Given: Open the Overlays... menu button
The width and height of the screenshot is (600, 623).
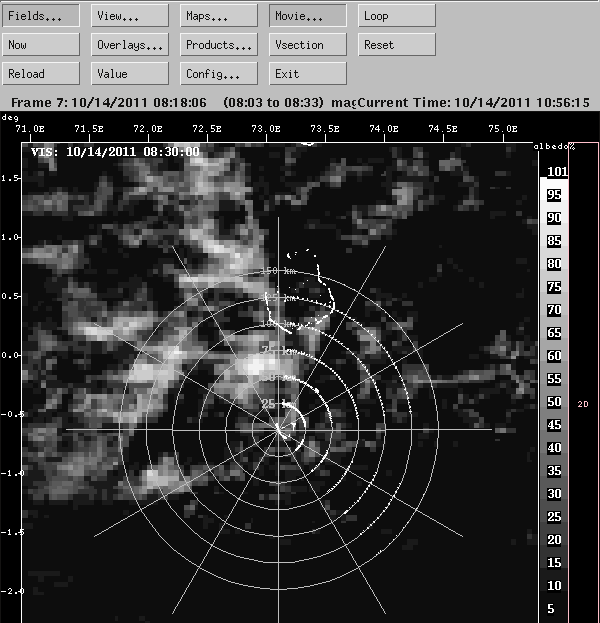Looking at the screenshot, I should click(130, 44).
